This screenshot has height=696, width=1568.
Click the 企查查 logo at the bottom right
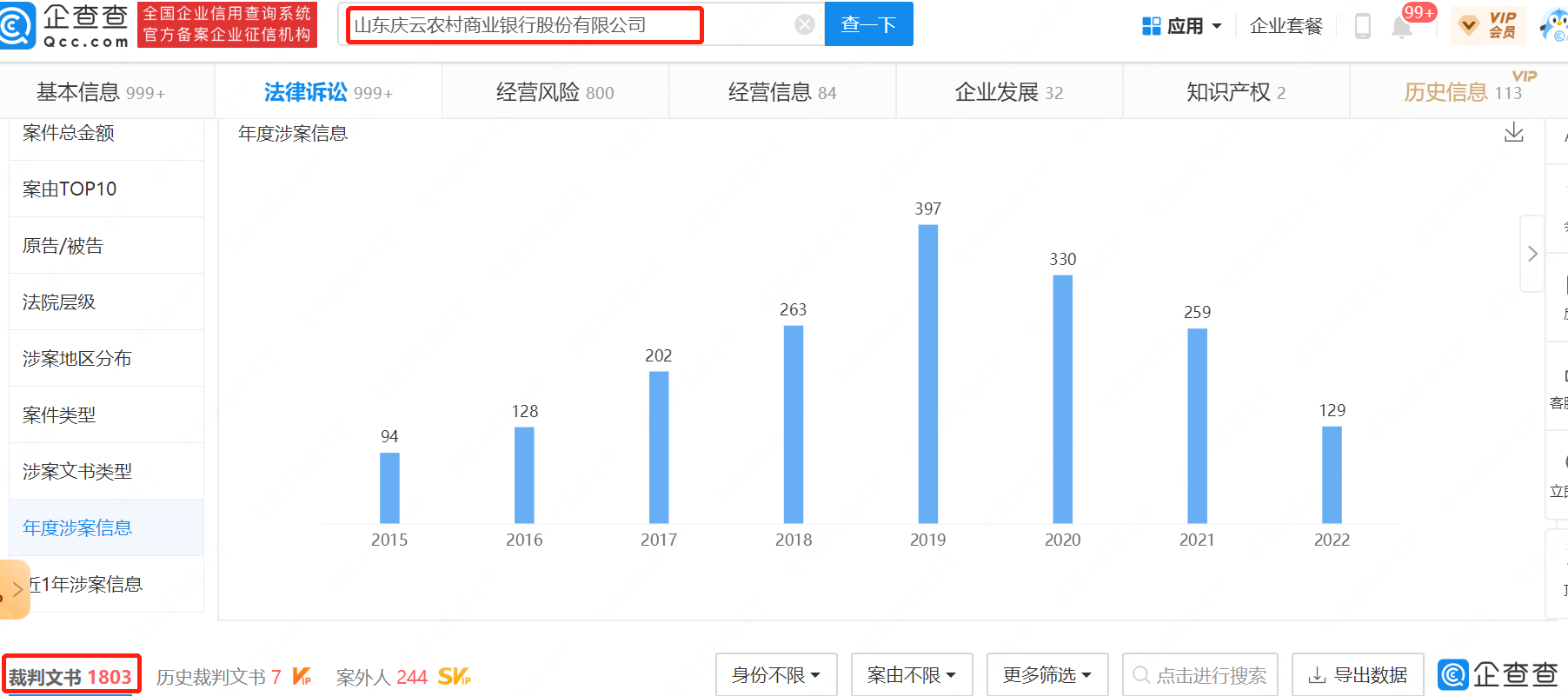(x=1498, y=674)
